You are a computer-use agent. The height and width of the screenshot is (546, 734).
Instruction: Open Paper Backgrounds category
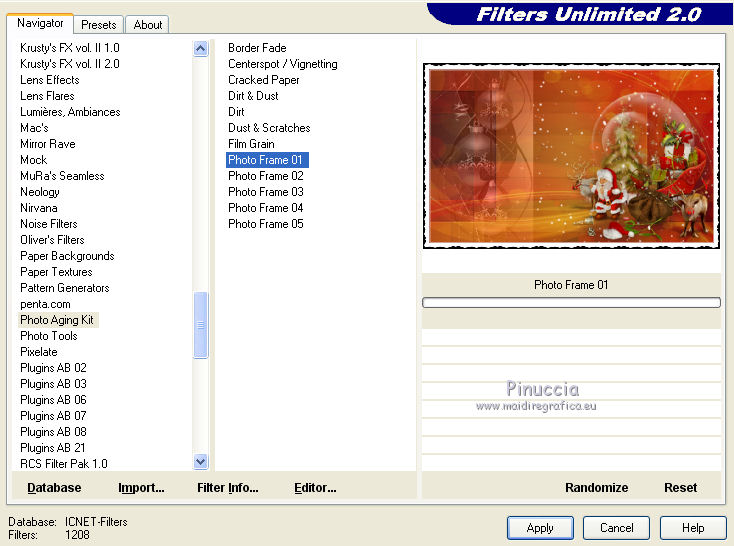tap(67, 256)
